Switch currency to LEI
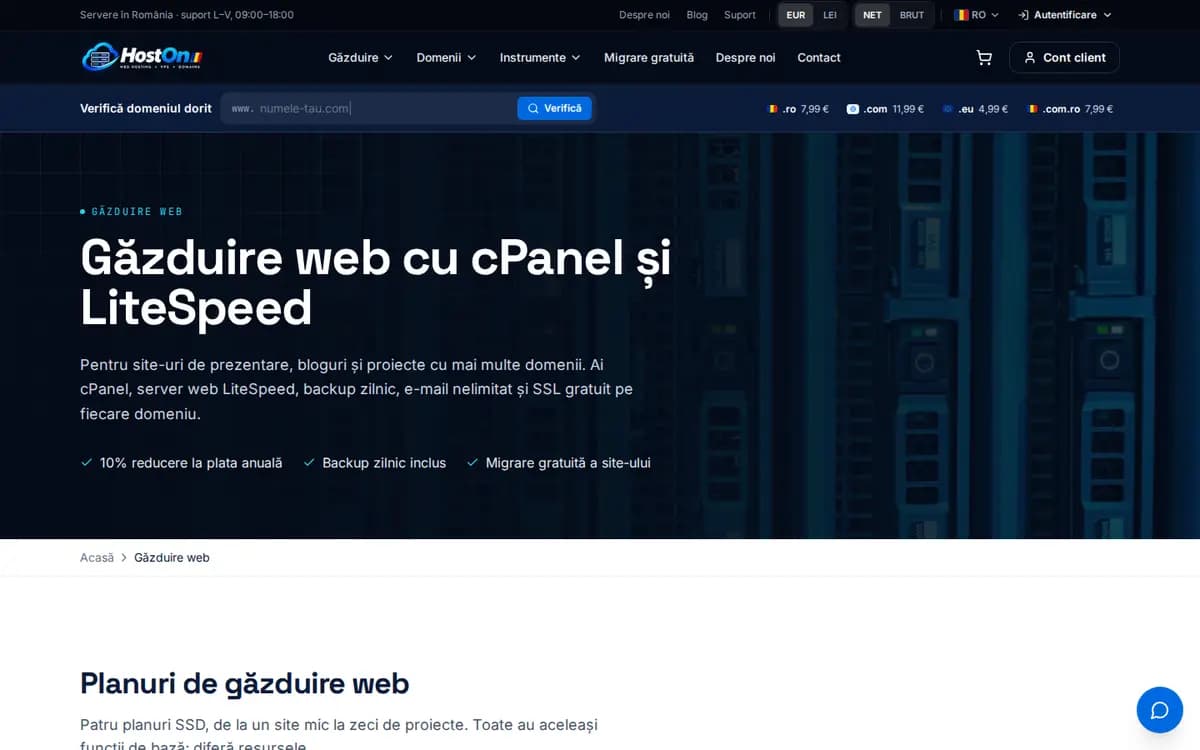The image size is (1200, 750). point(830,15)
